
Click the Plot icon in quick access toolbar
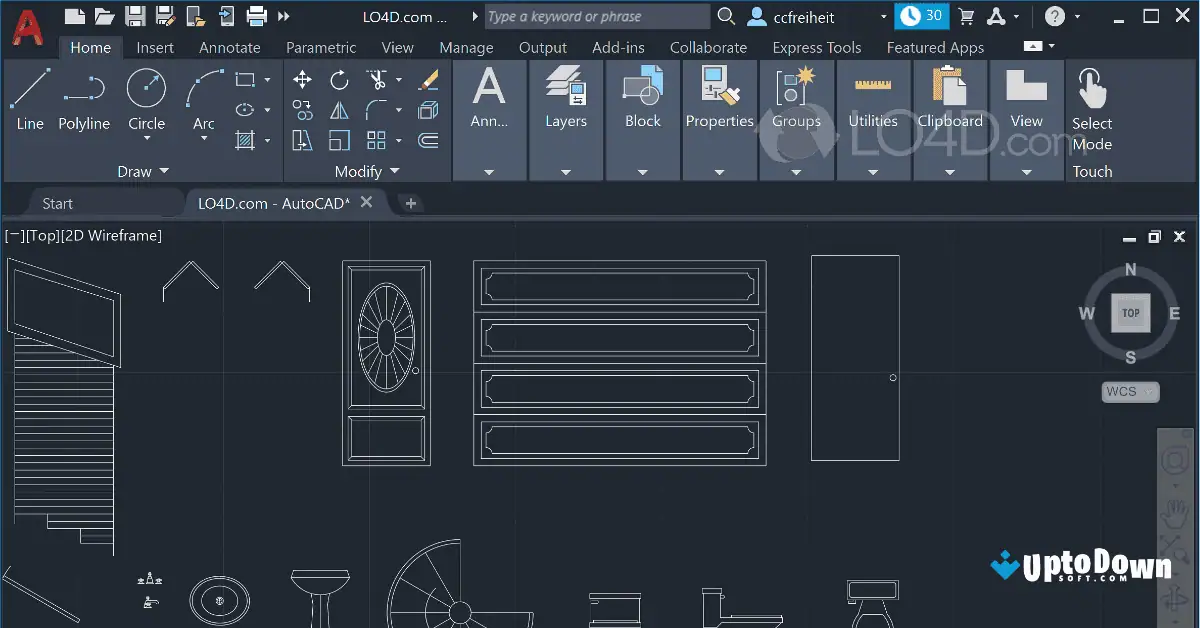click(257, 15)
